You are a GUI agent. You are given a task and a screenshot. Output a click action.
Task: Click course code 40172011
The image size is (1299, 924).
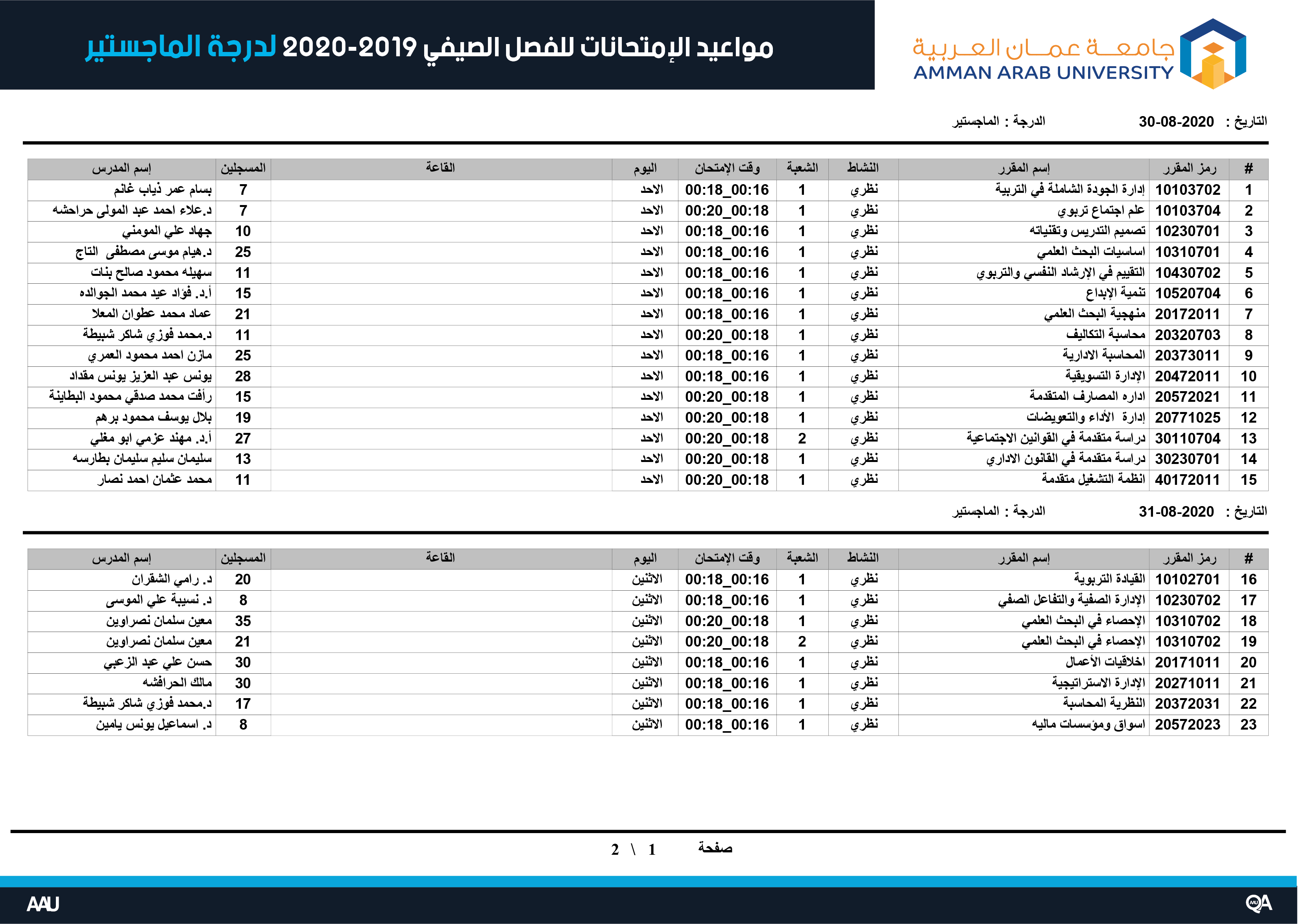pos(1188,480)
